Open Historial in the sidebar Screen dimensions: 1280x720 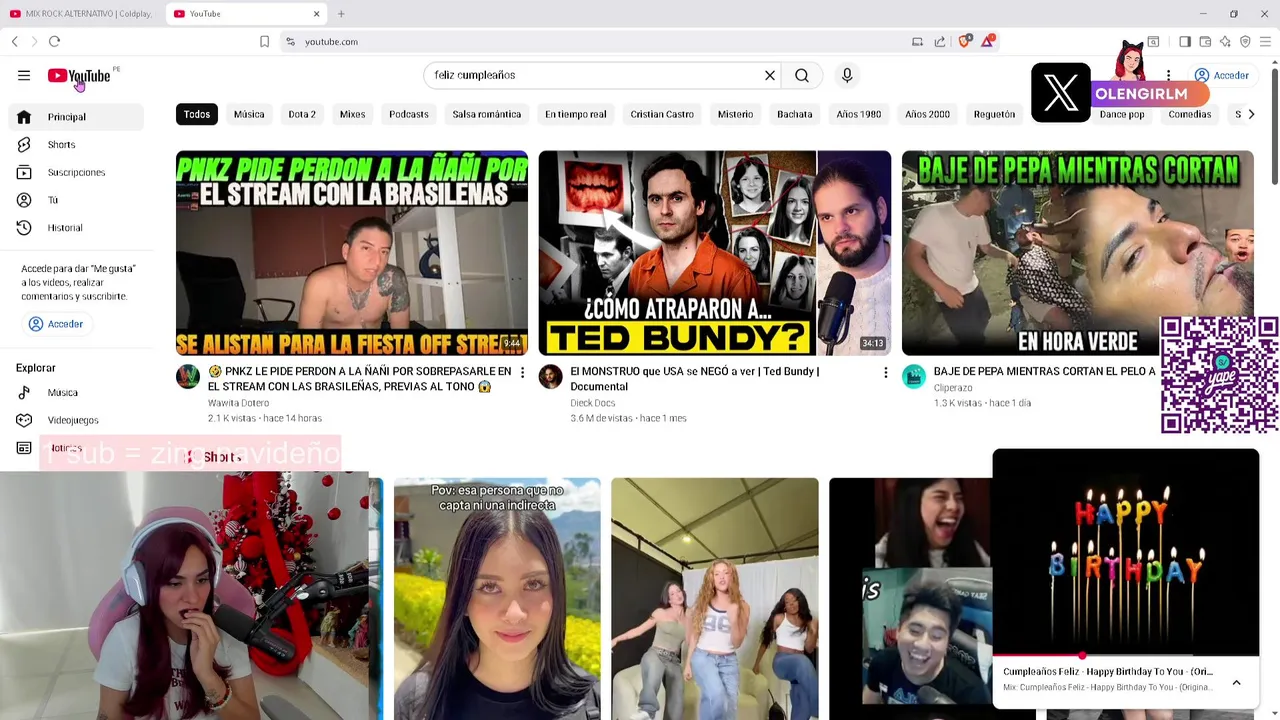(x=76, y=228)
